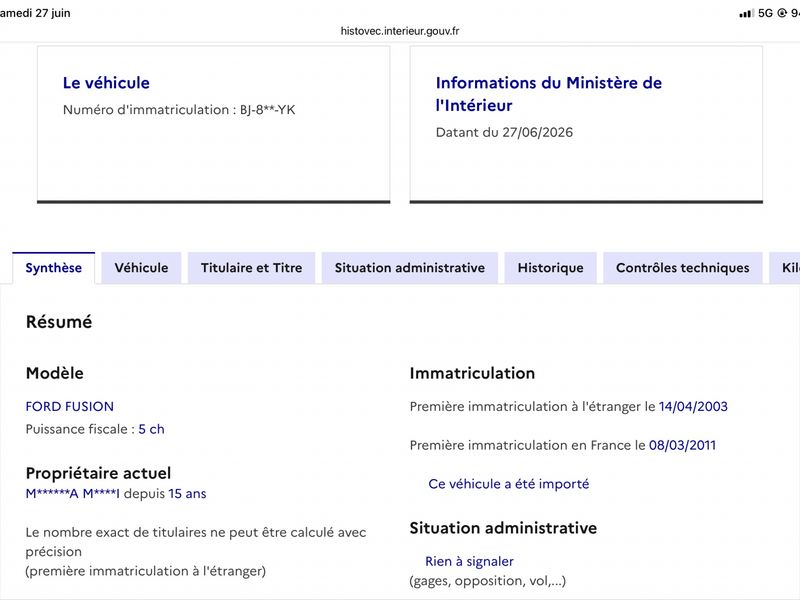Click the French registration date 08/03/2011
The width and height of the screenshot is (800, 600).
click(x=683, y=445)
